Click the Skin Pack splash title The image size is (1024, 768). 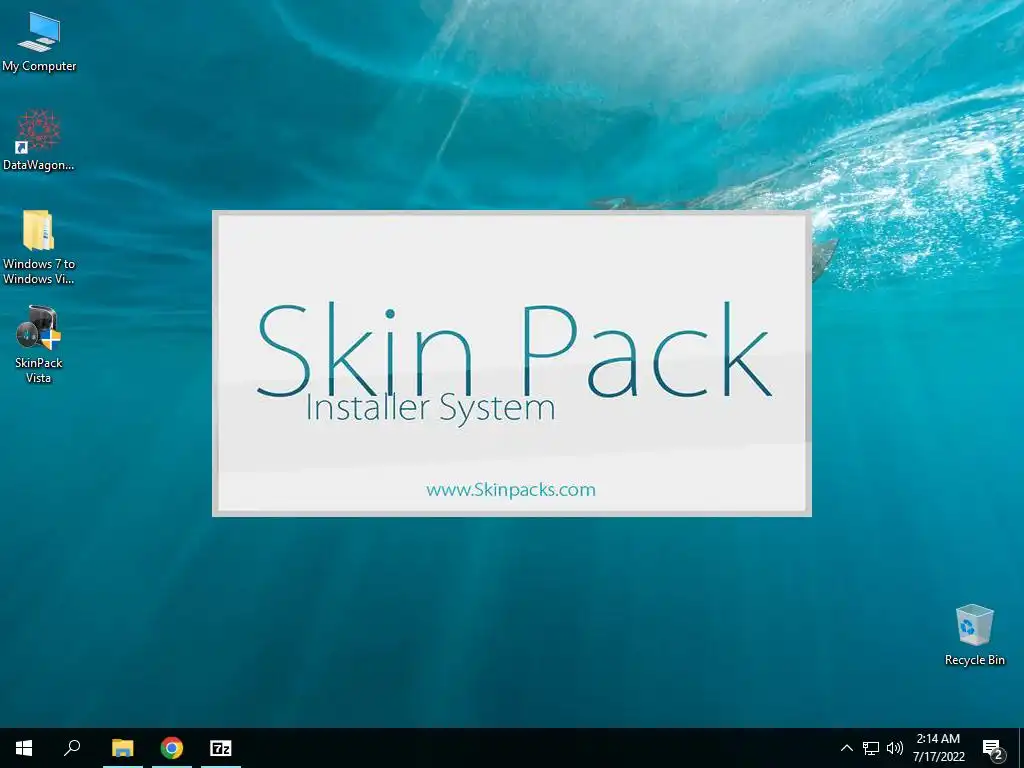(514, 351)
